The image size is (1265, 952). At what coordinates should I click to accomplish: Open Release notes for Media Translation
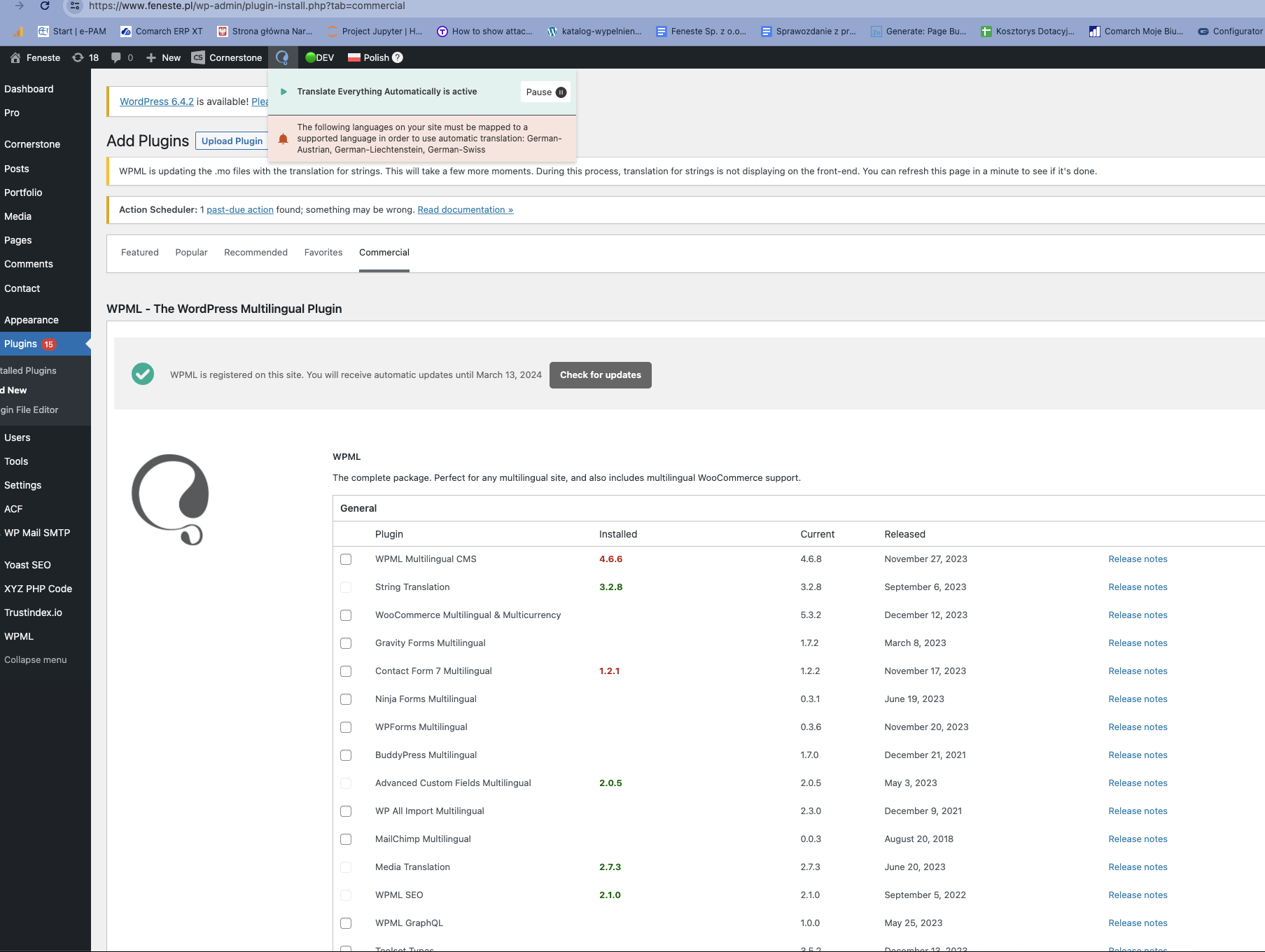tap(1138, 867)
